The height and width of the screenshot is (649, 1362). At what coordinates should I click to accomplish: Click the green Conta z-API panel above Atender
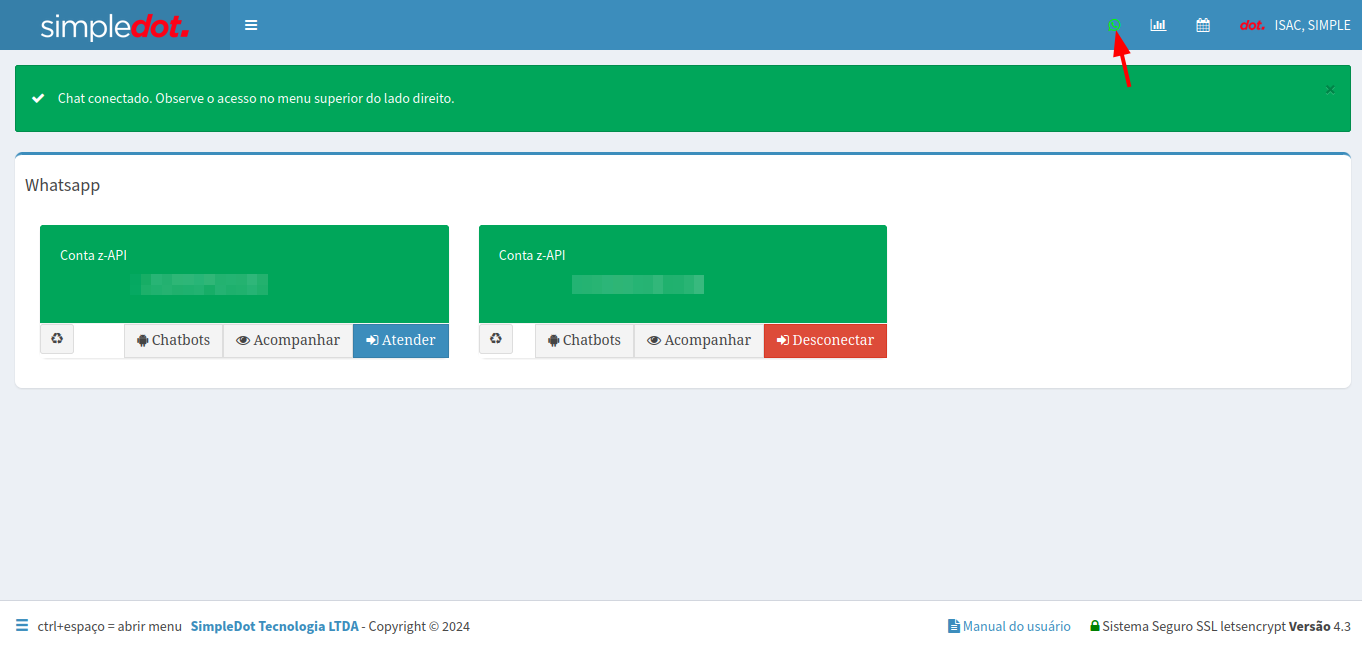point(244,273)
